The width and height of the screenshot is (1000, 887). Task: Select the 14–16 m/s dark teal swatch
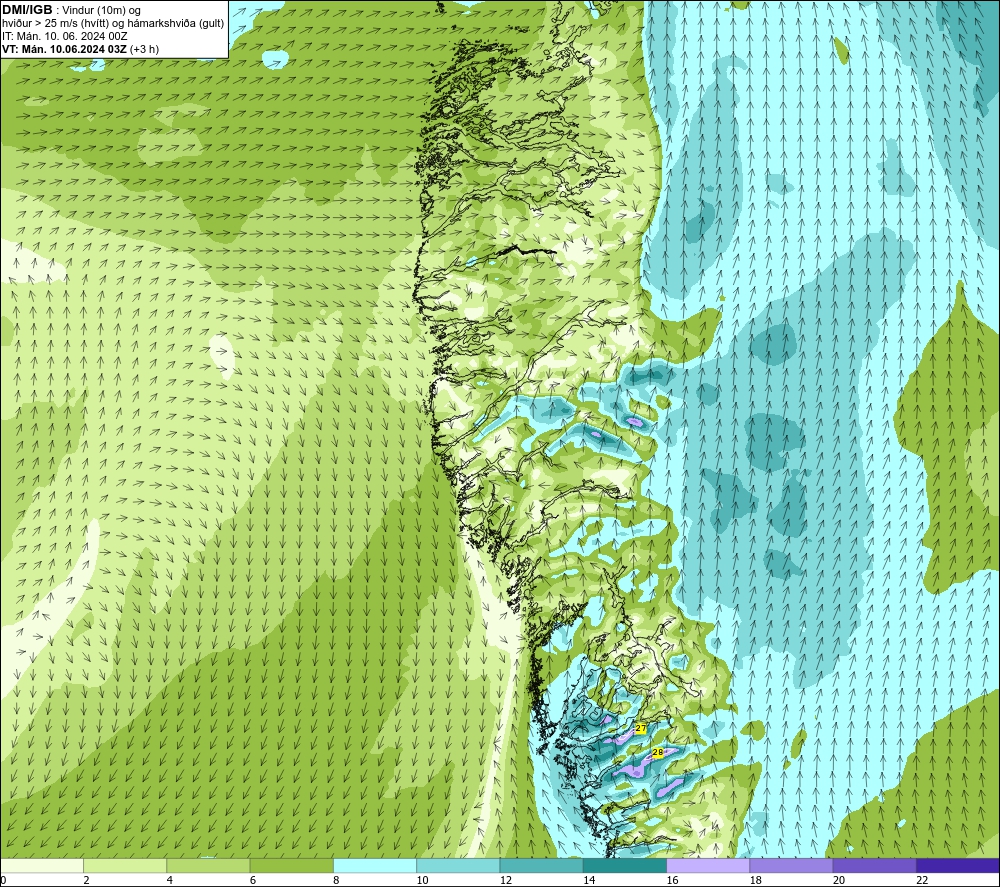click(625, 866)
